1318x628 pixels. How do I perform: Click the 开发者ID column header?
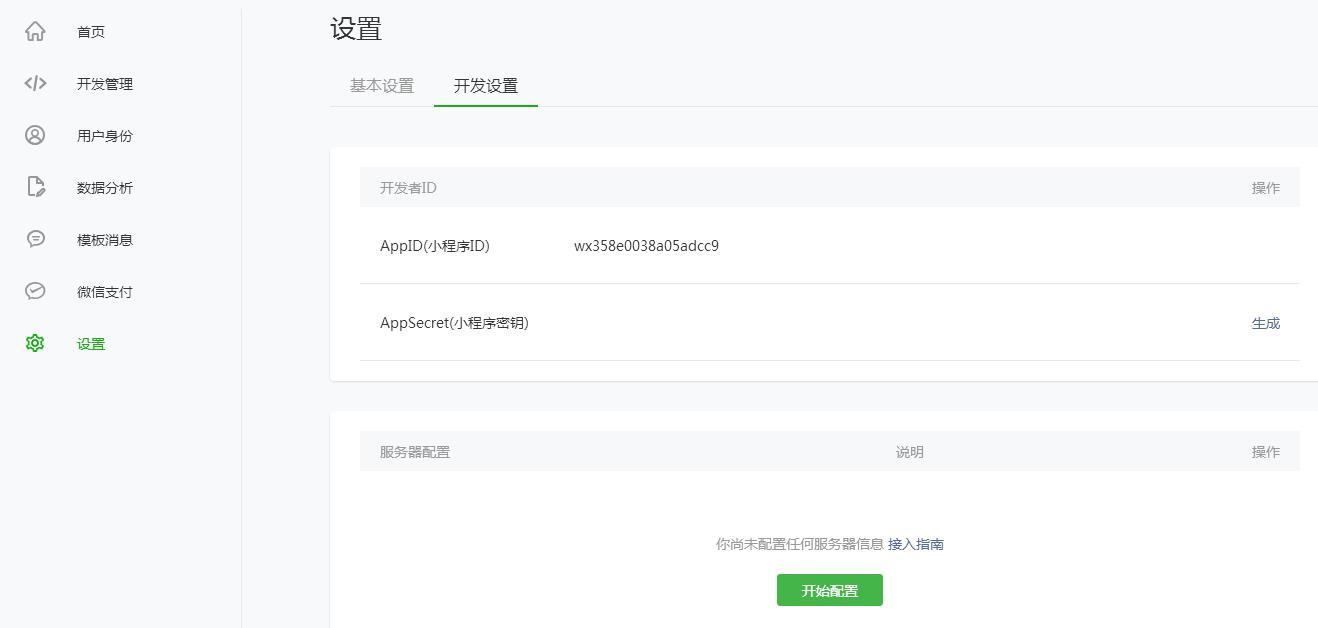408,188
